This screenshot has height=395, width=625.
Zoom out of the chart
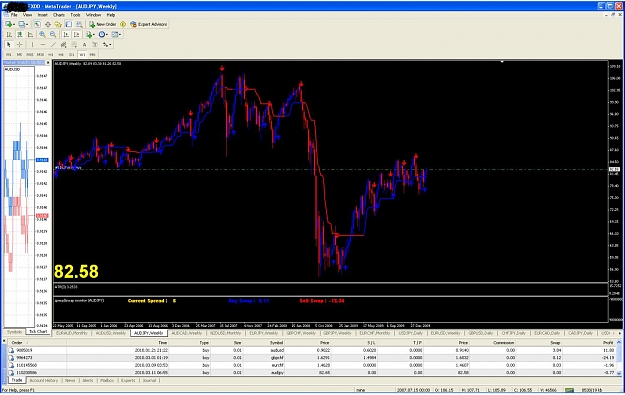[x=53, y=35]
